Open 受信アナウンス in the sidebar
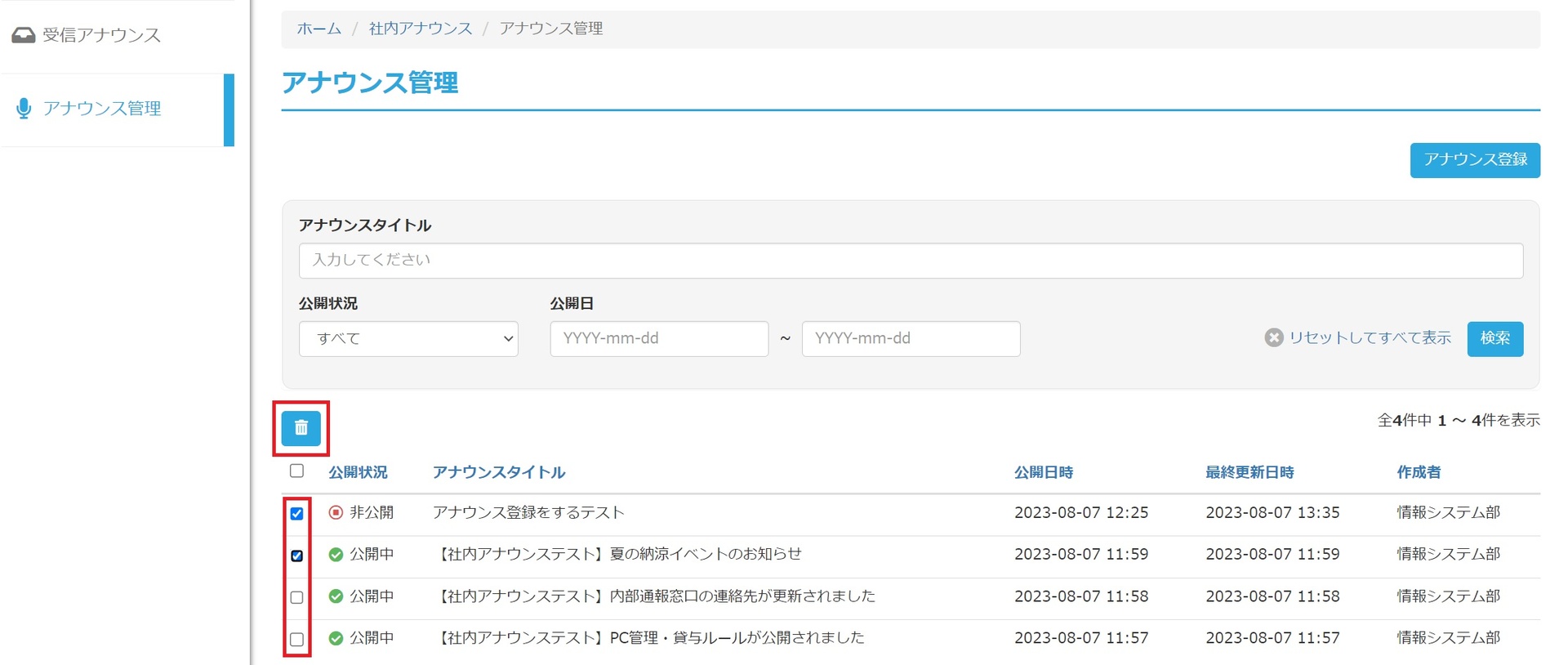Viewport: 1568px width, 665px height. pyautogui.click(x=101, y=35)
